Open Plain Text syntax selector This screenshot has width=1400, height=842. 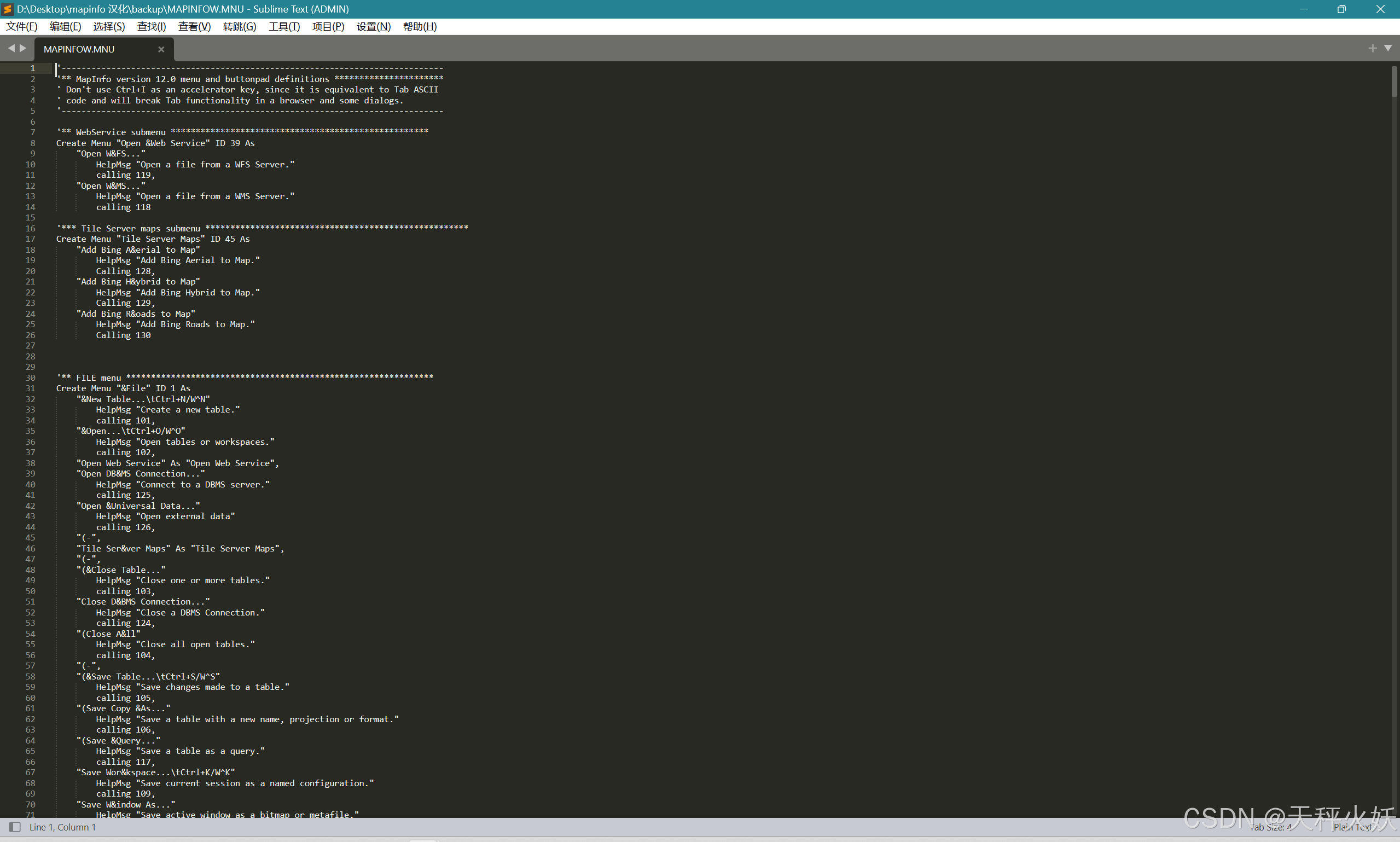click(1353, 827)
